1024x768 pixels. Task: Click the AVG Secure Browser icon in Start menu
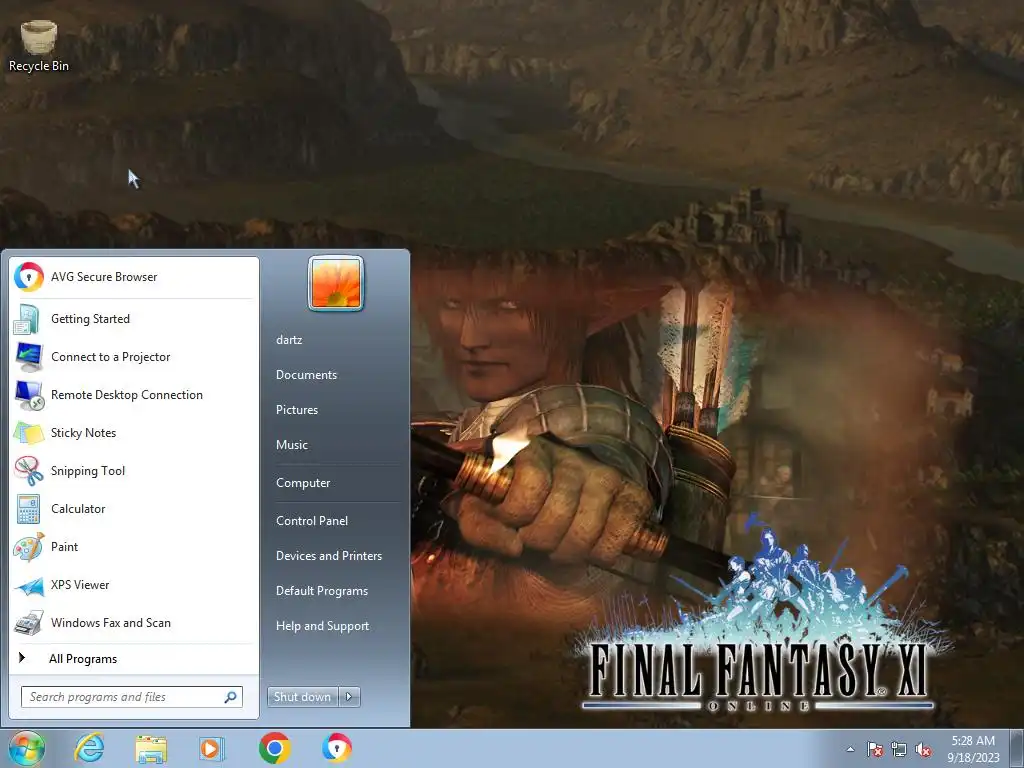[x=29, y=277]
